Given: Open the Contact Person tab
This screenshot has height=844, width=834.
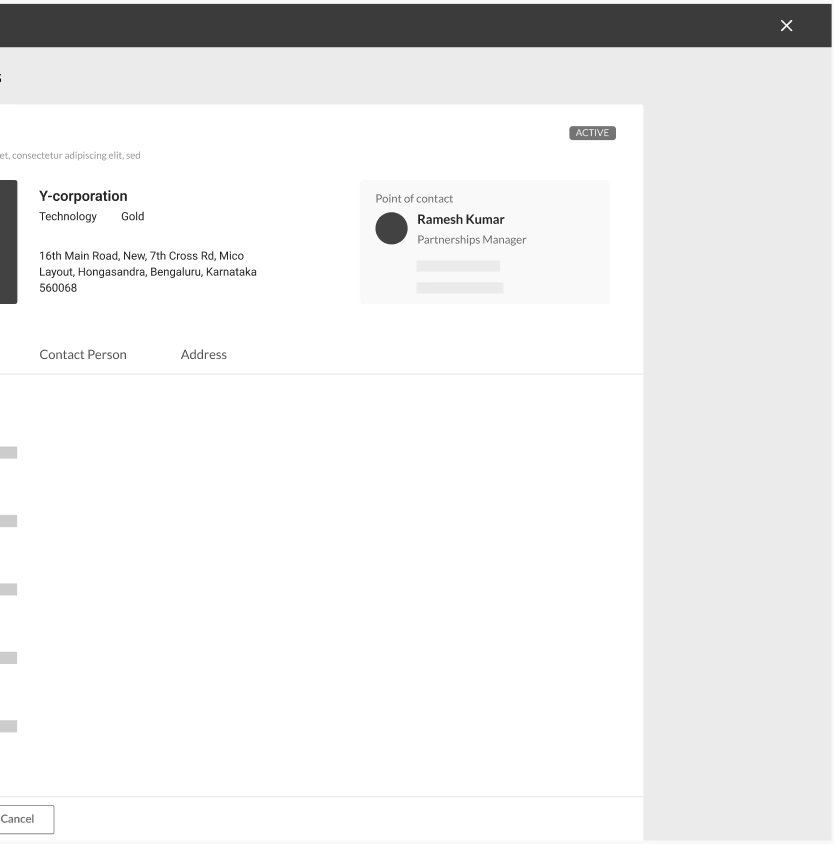Looking at the screenshot, I should (x=83, y=354).
